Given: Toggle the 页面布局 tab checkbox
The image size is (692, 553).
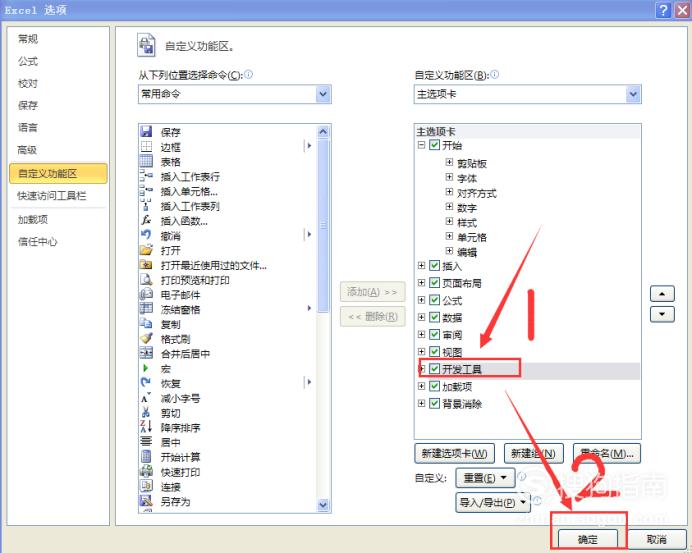Looking at the screenshot, I should (434, 282).
